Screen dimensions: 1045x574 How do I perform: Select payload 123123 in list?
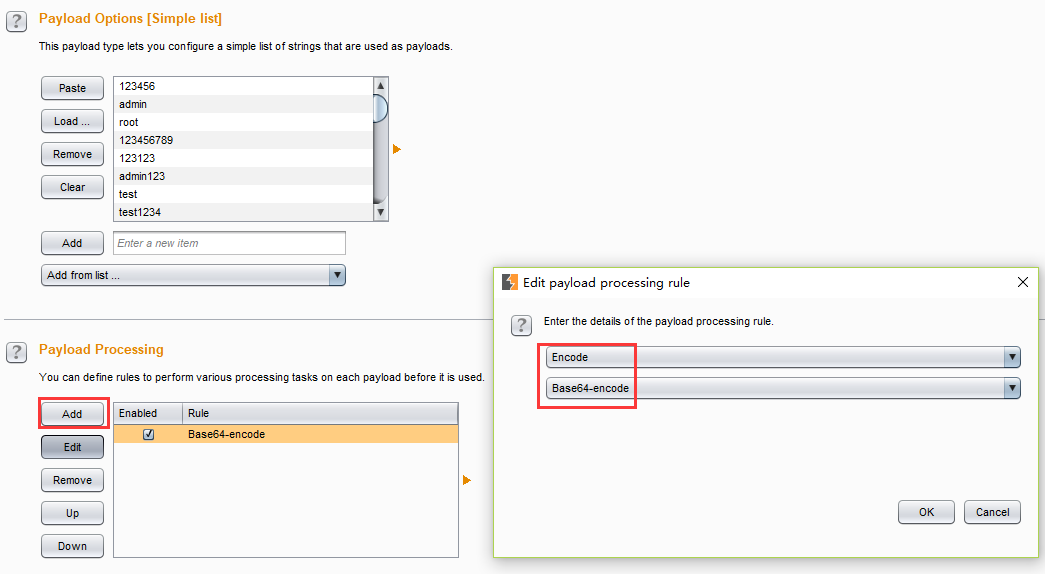click(x=243, y=158)
